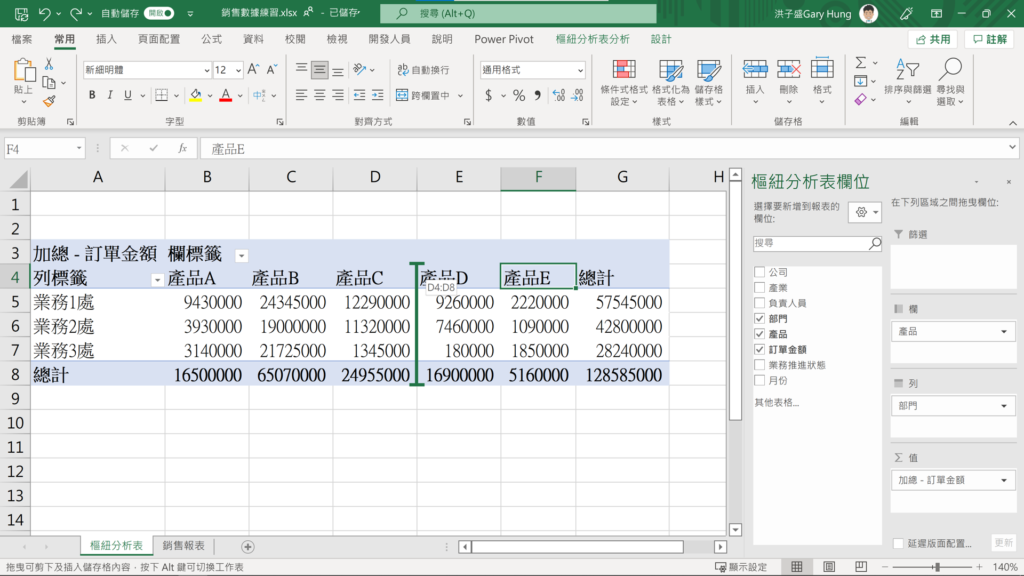Click the Redo icon in the title bar
Viewport: 1024px width, 576px height.
click(x=75, y=13)
